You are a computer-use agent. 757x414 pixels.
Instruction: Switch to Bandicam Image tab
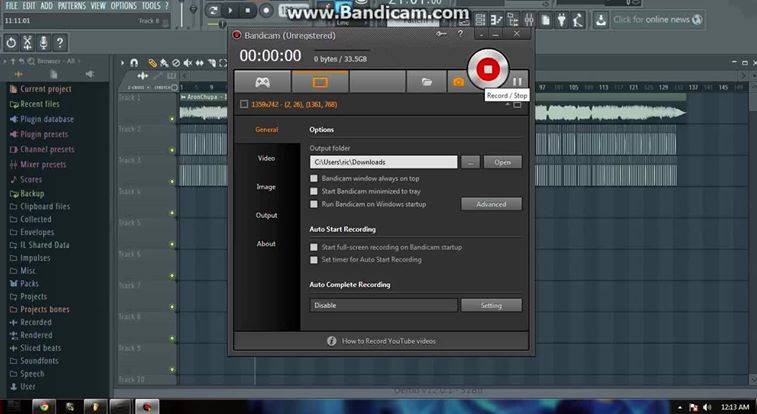(x=266, y=187)
